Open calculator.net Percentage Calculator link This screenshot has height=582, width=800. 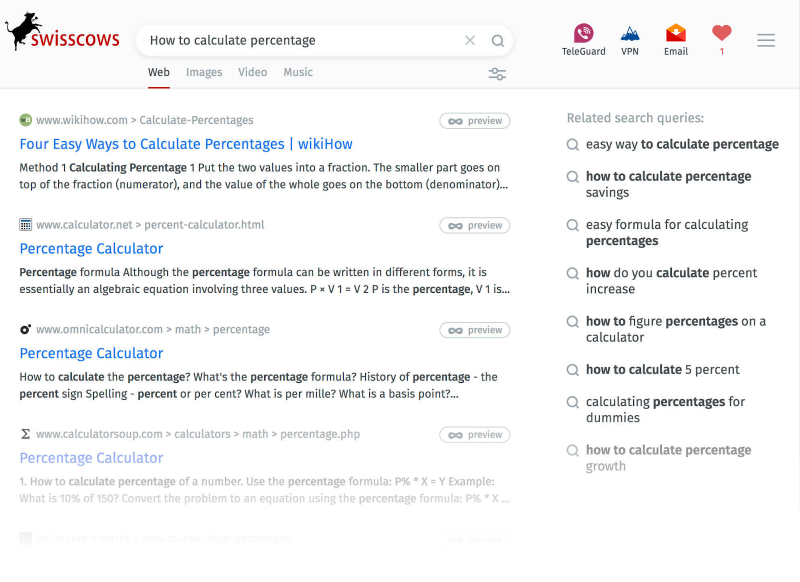point(91,249)
